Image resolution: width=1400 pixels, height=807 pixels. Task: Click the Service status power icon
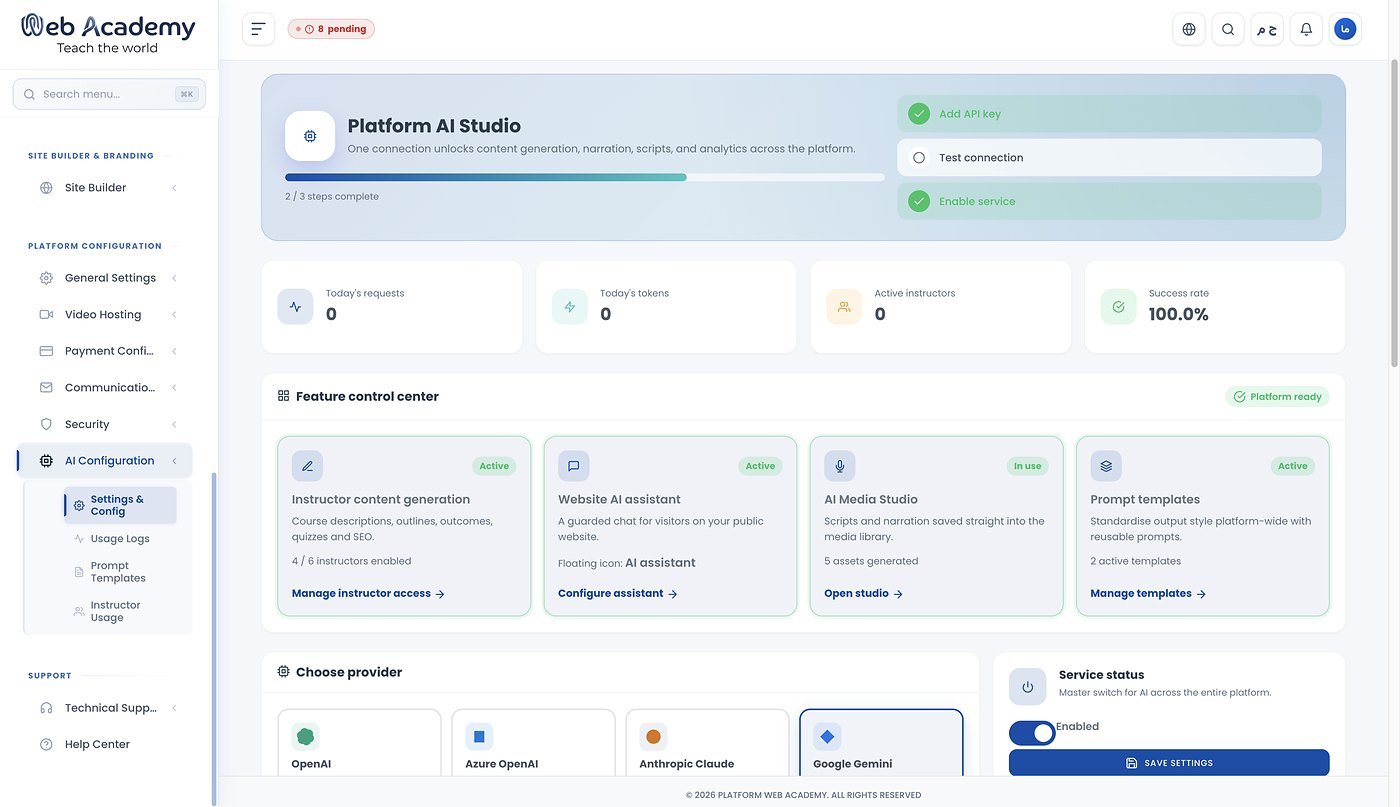(1028, 687)
